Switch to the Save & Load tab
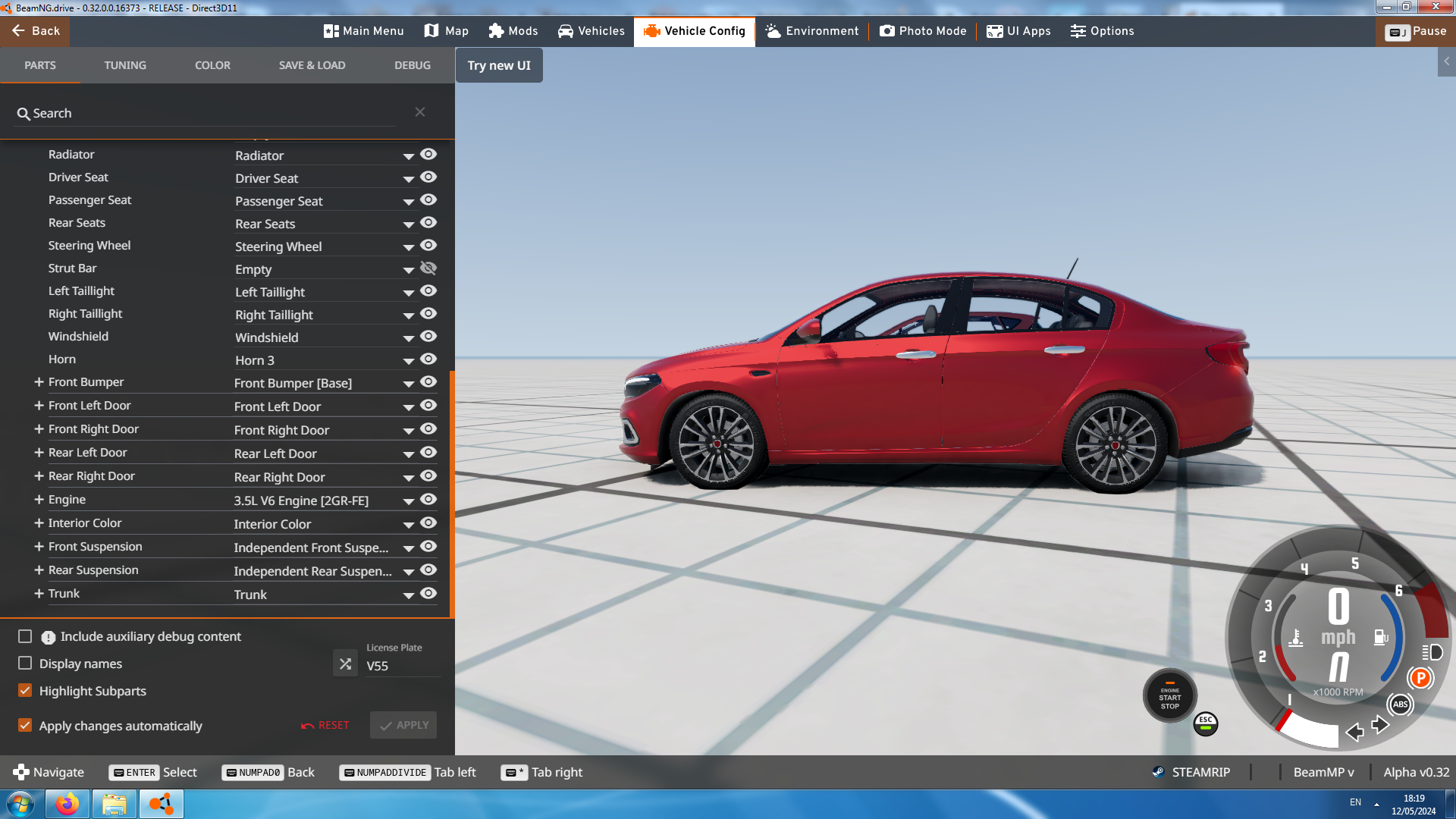Image resolution: width=1456 pixels, height=819 pixels. point(312,65)
